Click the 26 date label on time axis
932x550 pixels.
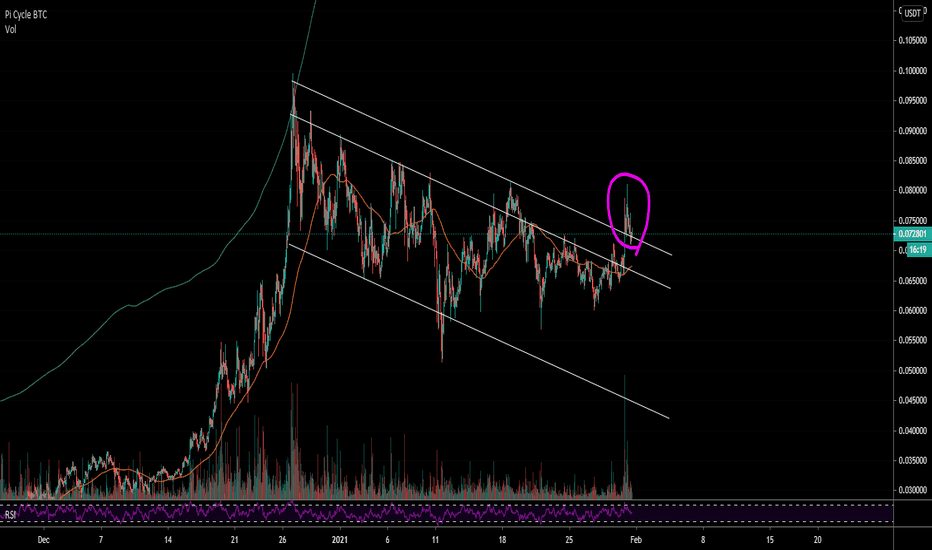click(283, 540)
